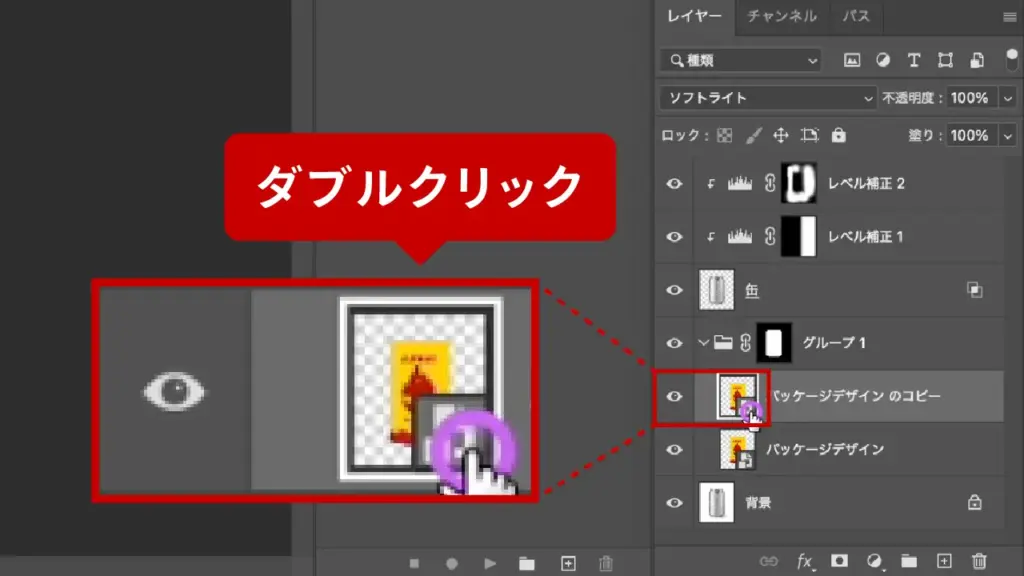Filter layers by the adjustment layer icon
This screenshot has width=1024, height=576.
[x=883, y=60]
